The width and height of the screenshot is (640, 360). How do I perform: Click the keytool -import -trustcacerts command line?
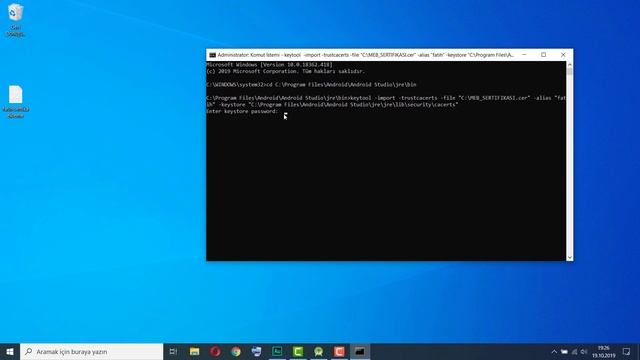point(386,98)
